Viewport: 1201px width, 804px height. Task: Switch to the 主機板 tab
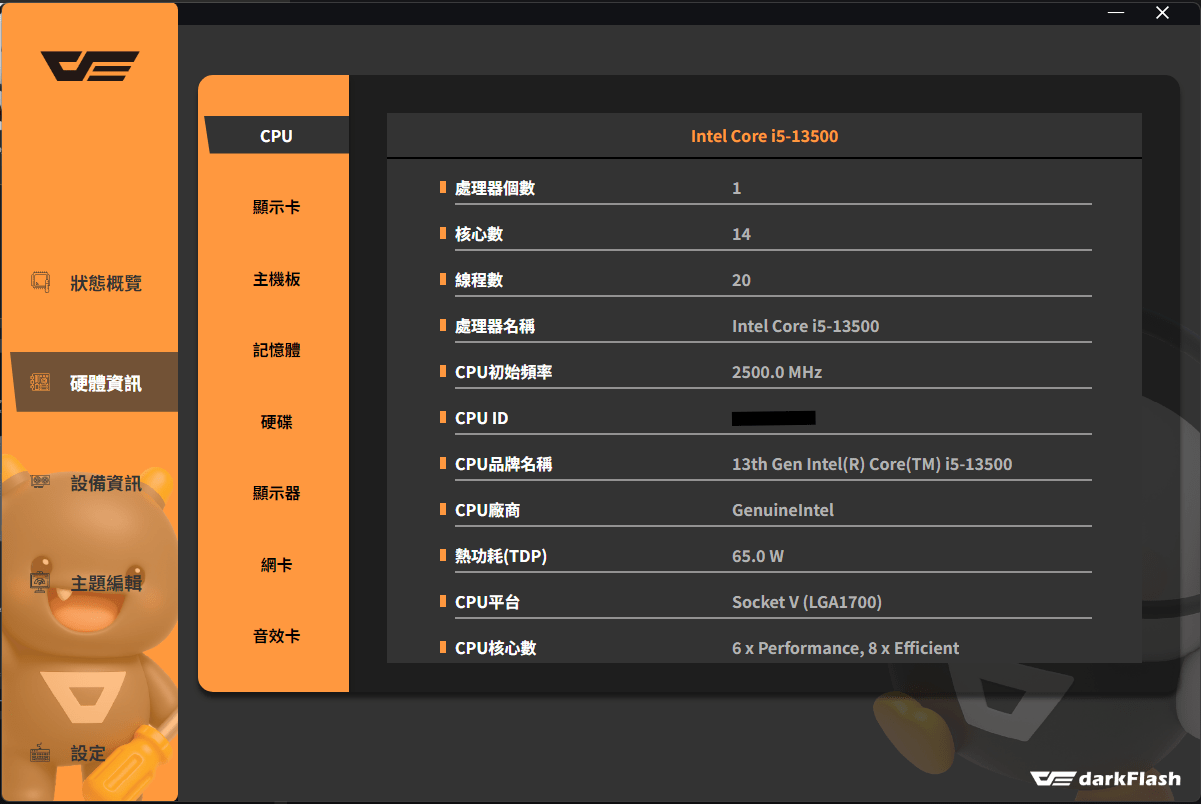[x=276, y=279]
